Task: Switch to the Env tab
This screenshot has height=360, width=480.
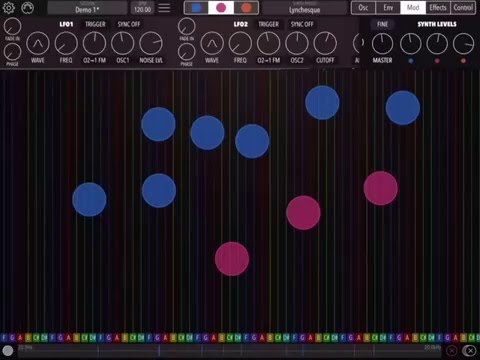Action: (388, 8)
